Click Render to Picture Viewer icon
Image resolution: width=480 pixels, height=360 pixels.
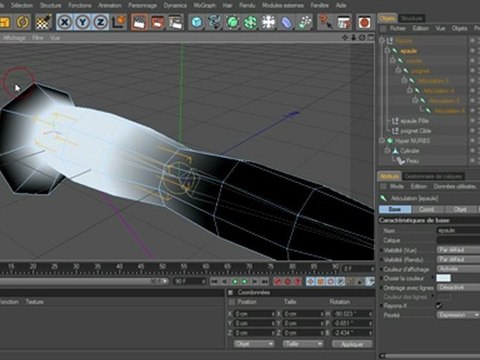[x=157, y=22]
